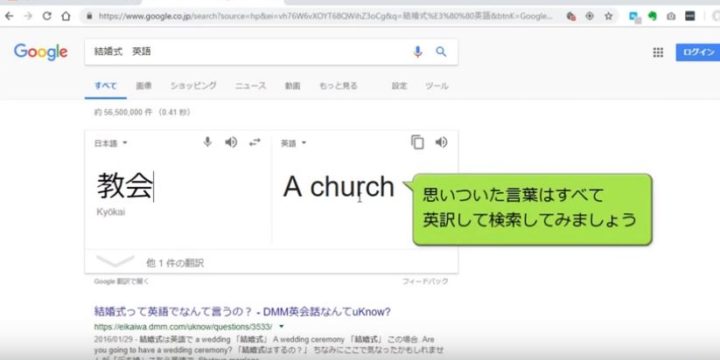This screenshot has height=360, width=720.
Task: Click フィードバック link
Action: tap(425, 281)
